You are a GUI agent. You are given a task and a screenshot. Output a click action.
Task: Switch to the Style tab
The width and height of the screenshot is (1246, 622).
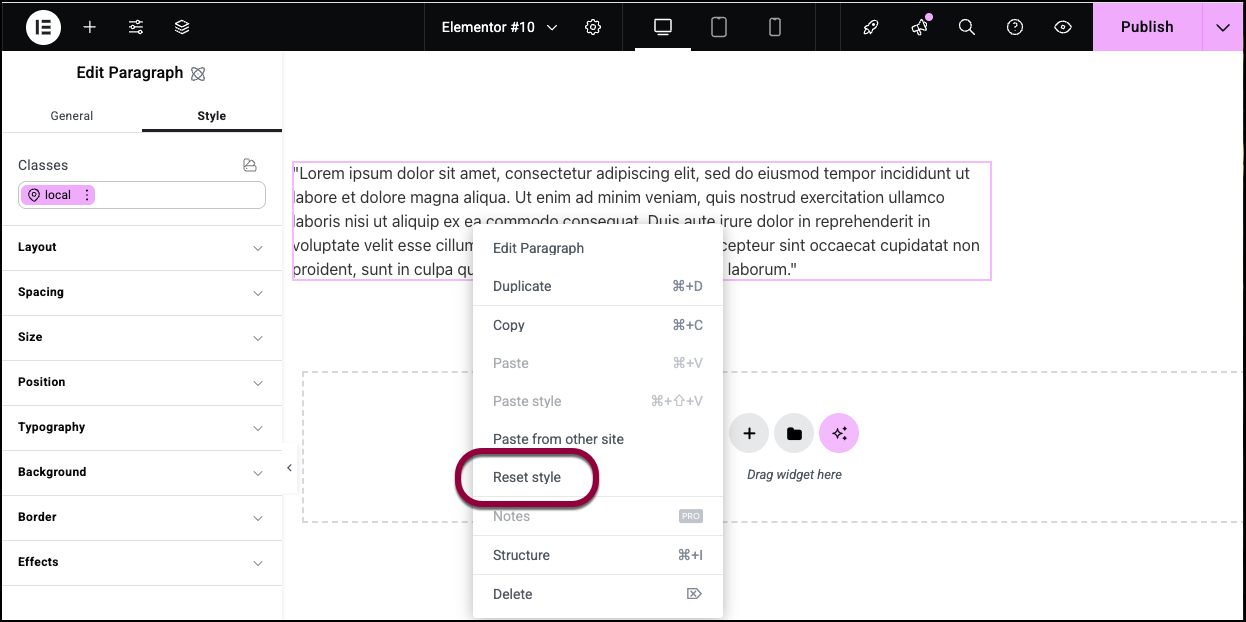pos(212,116)
